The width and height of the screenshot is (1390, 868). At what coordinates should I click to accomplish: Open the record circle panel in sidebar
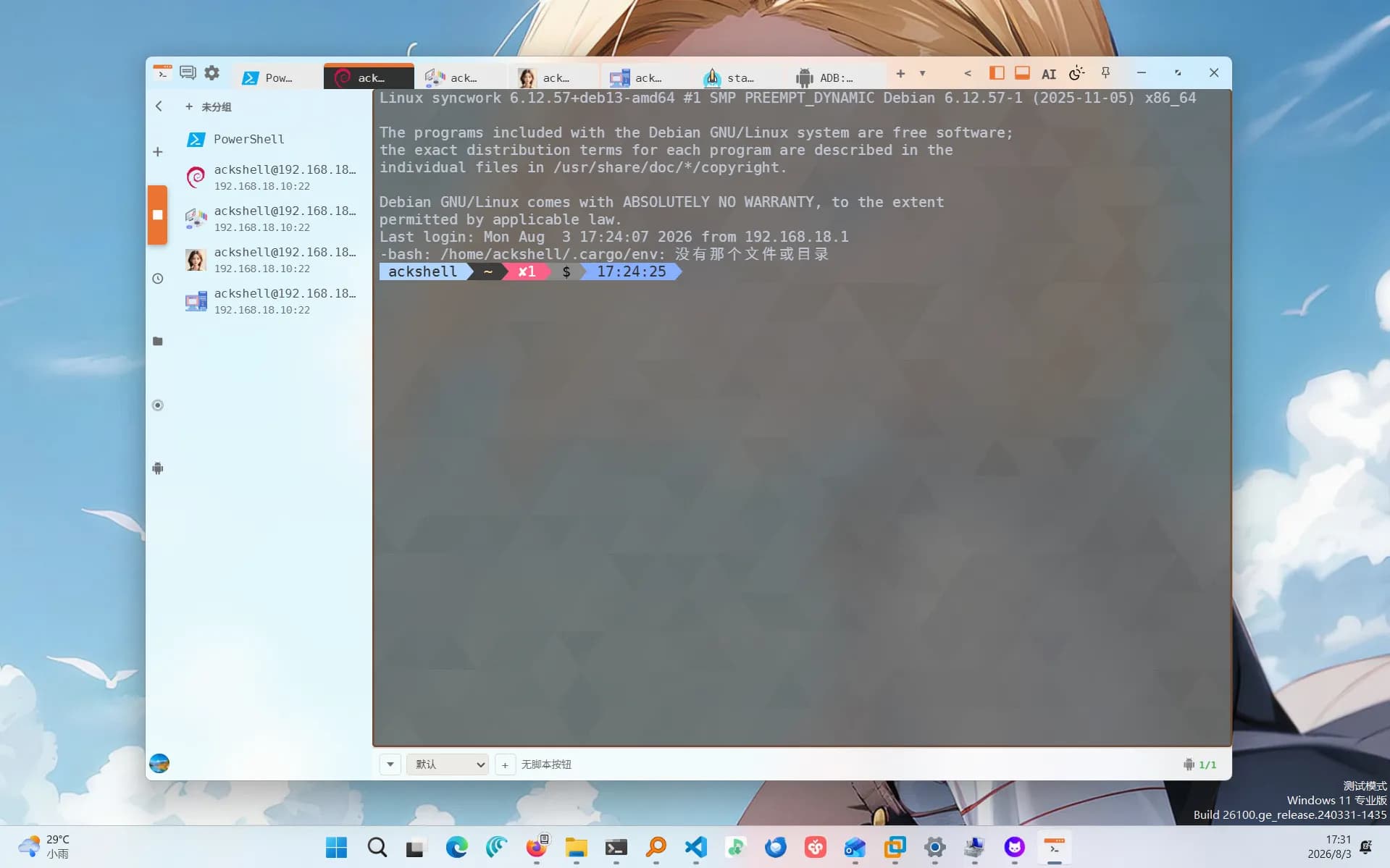coord(158,405)
